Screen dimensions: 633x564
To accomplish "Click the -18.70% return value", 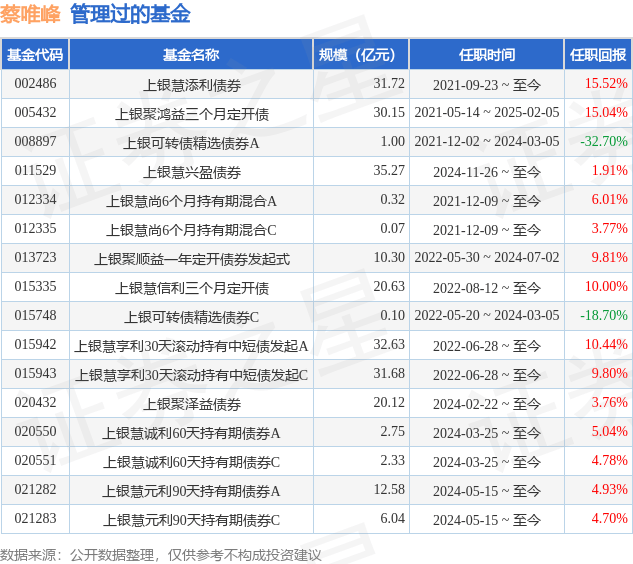I will point(604,316).
